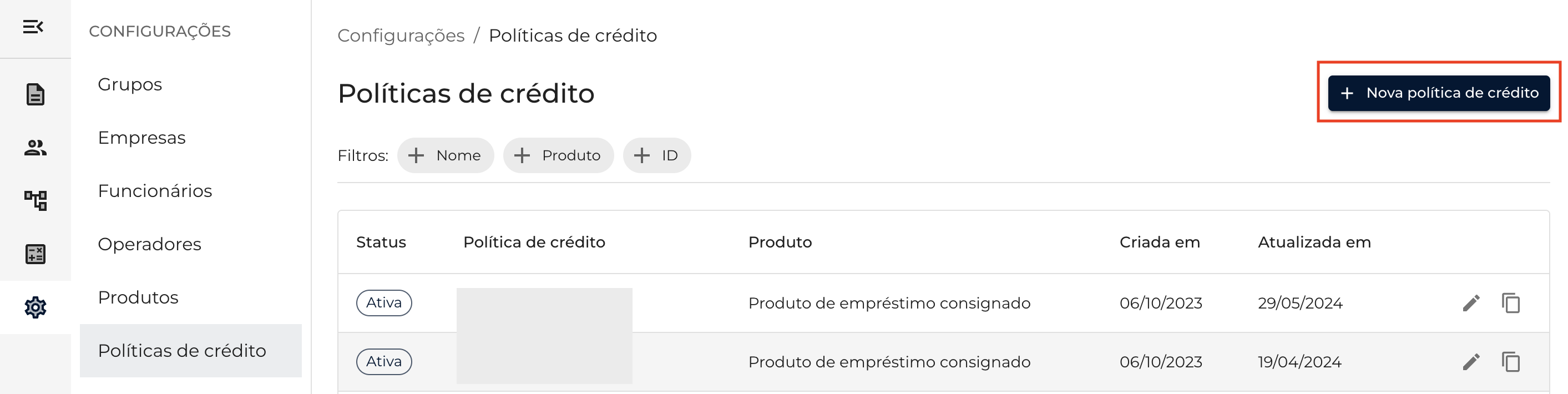
Task: Open the calculator icon in sidebar
Action: tap(36, 254)
